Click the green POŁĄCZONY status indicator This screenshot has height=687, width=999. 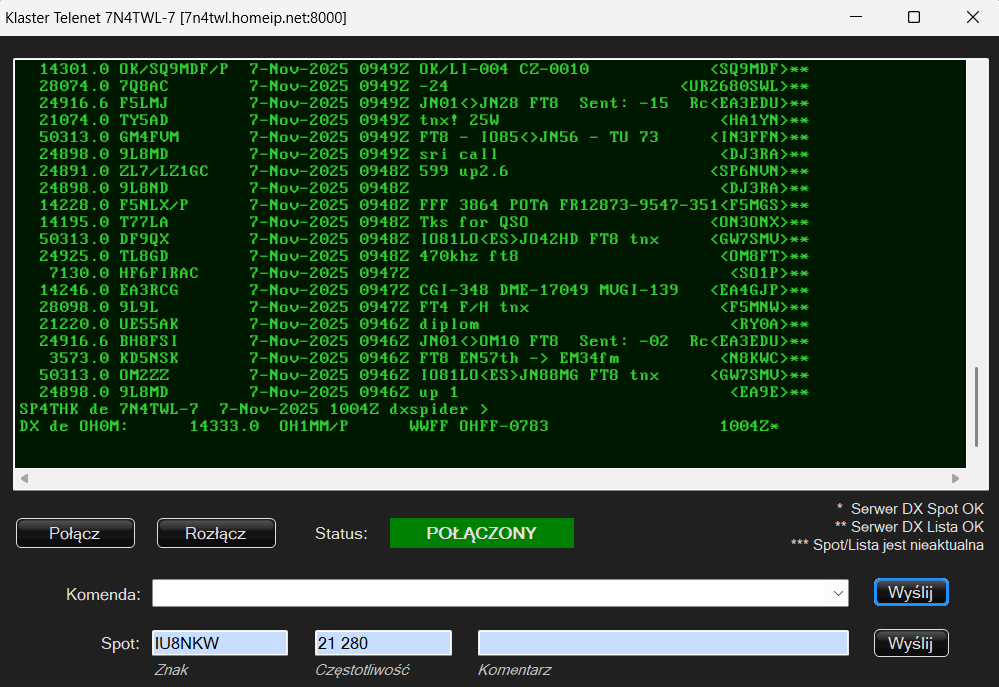point(481,533)
